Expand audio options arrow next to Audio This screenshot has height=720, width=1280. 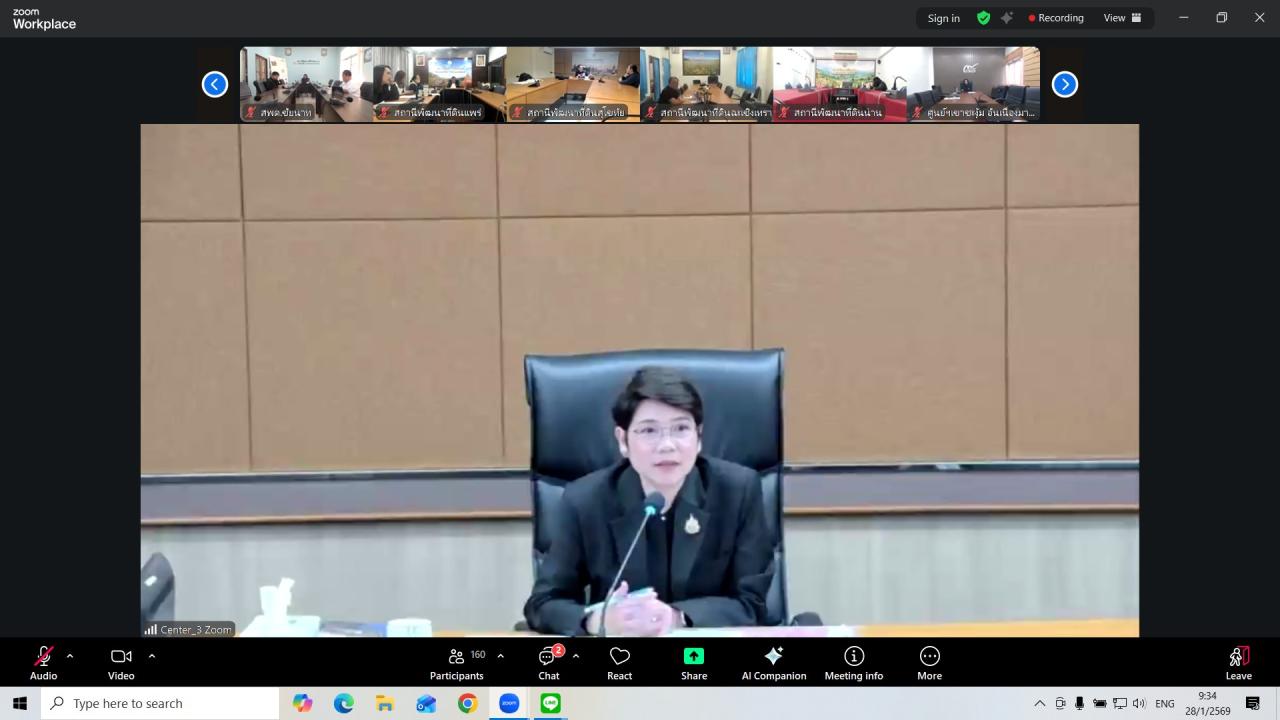tap(70, 656)
